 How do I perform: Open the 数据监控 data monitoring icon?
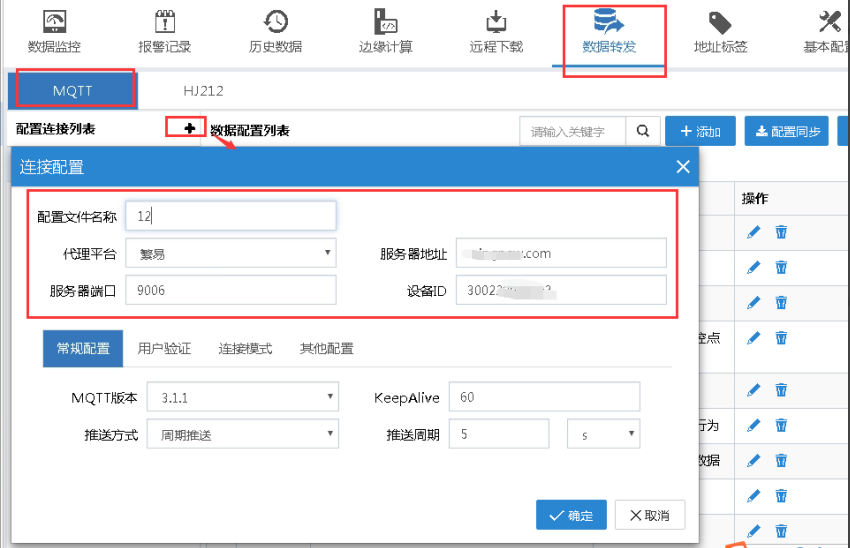(x=54, y=23)
